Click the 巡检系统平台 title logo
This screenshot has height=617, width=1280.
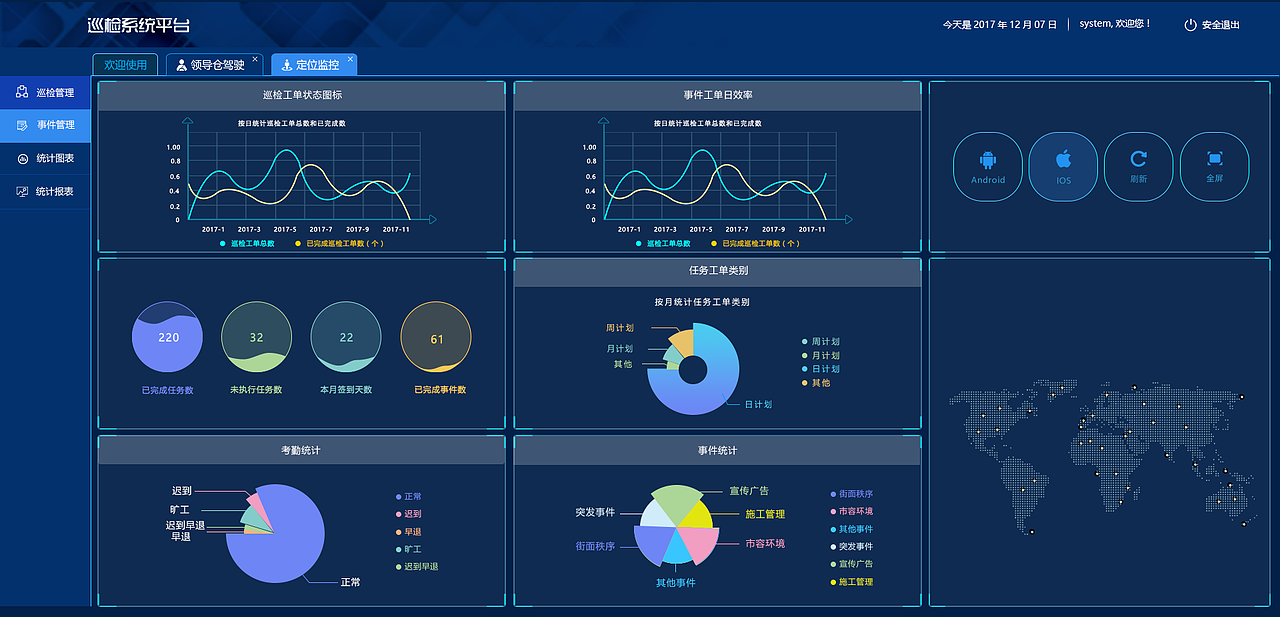pyautogui.click(x=138, y=25)
